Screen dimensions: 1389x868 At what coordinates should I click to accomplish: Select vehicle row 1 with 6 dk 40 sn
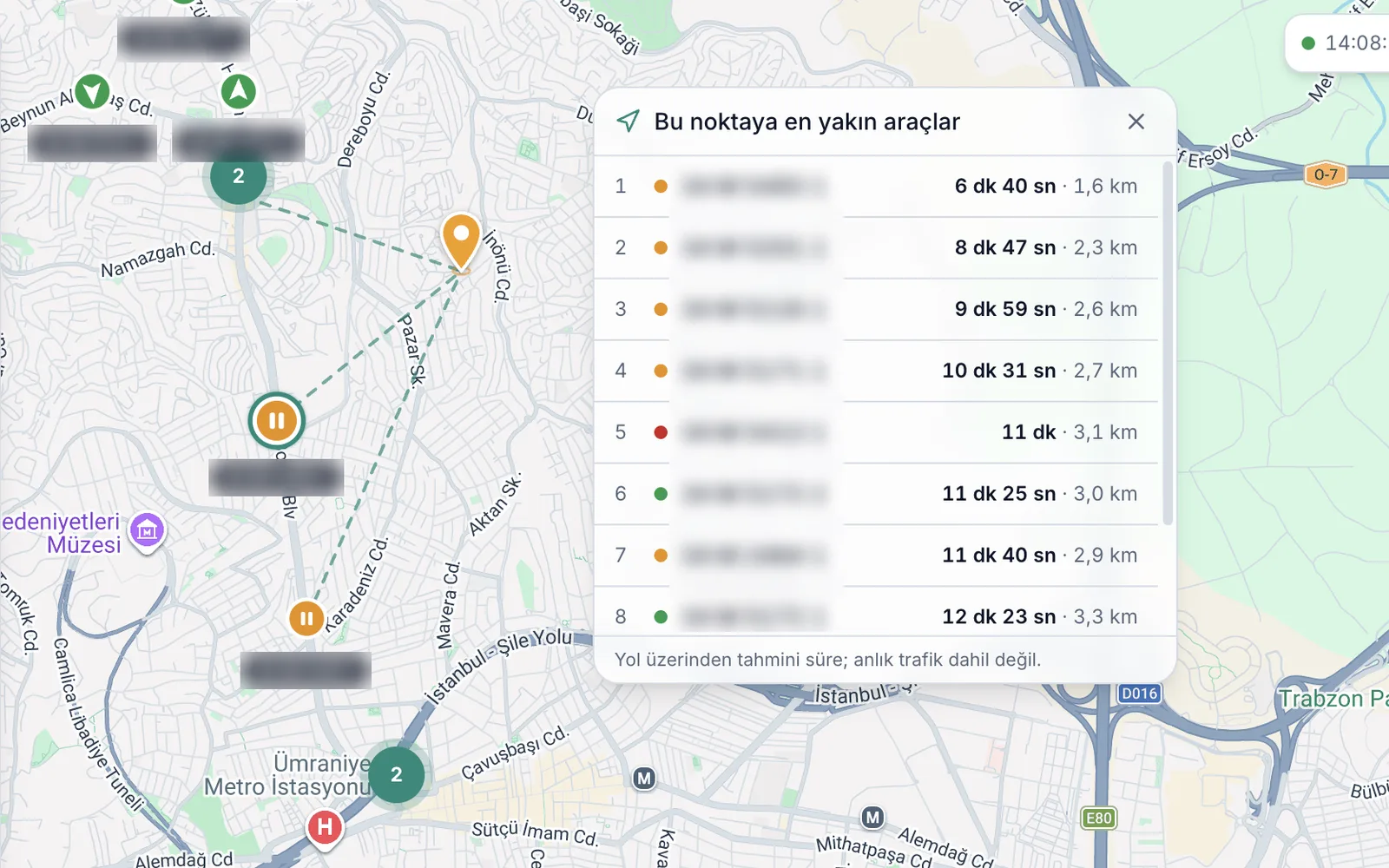[877, 186]
